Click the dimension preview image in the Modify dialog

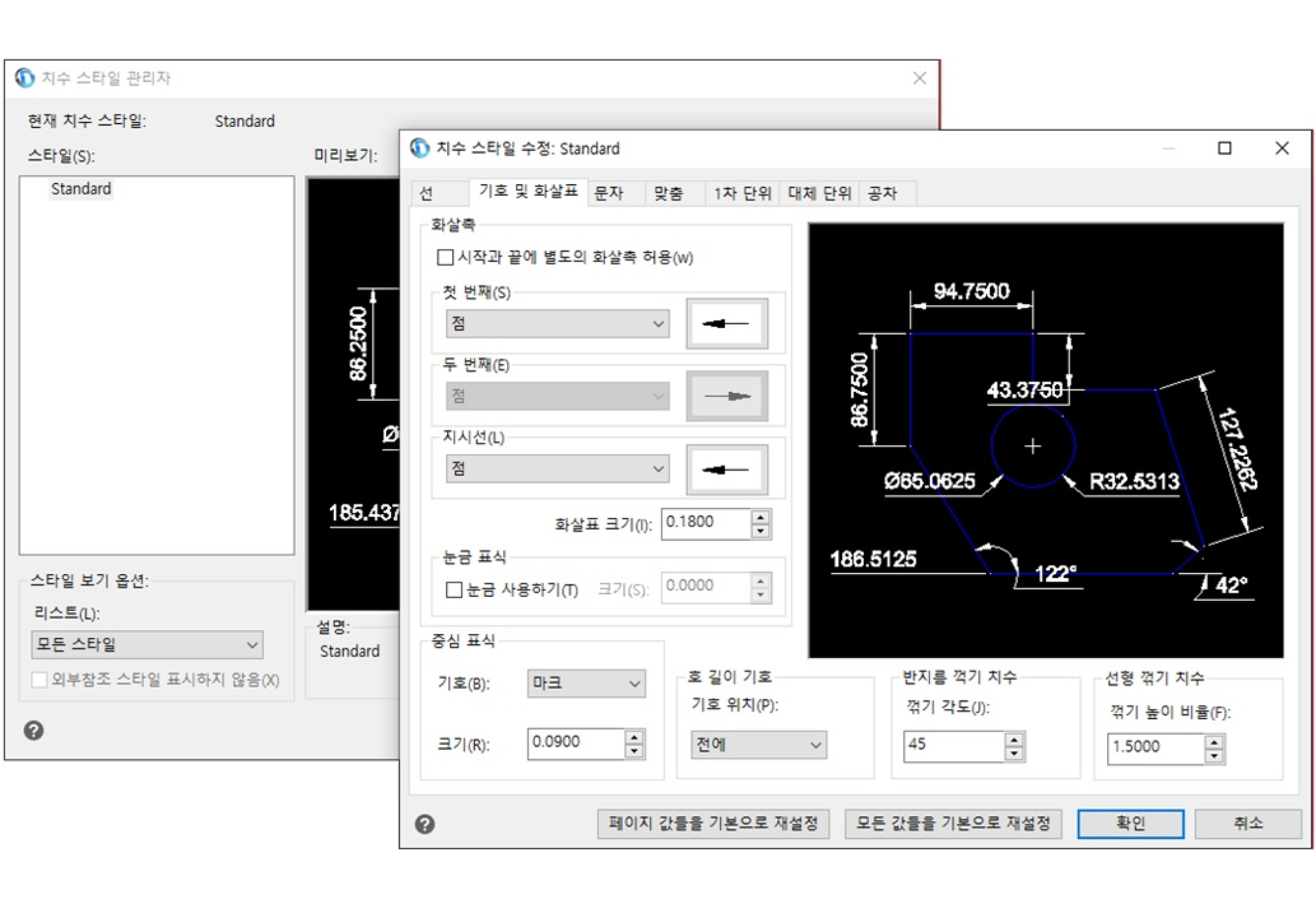[1045, 441]
